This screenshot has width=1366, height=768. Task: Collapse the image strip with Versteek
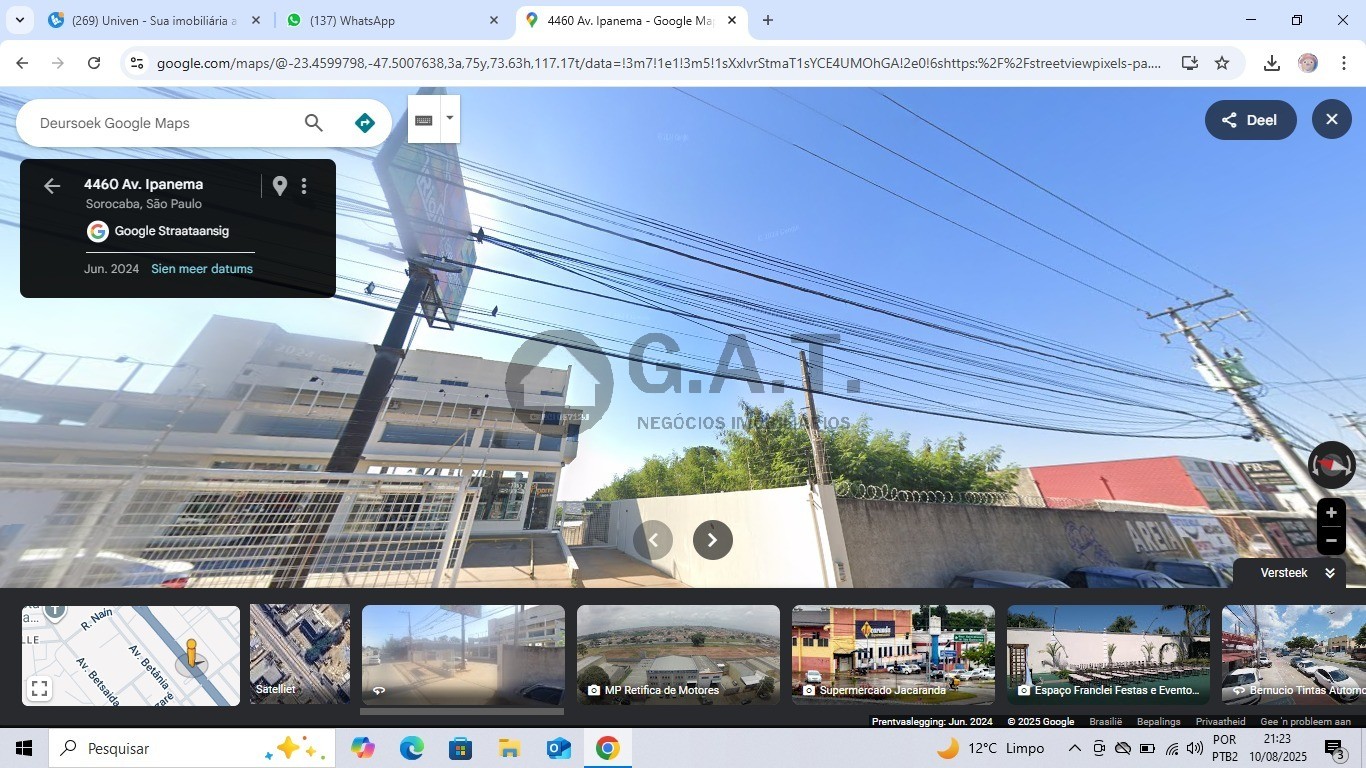1296,573
